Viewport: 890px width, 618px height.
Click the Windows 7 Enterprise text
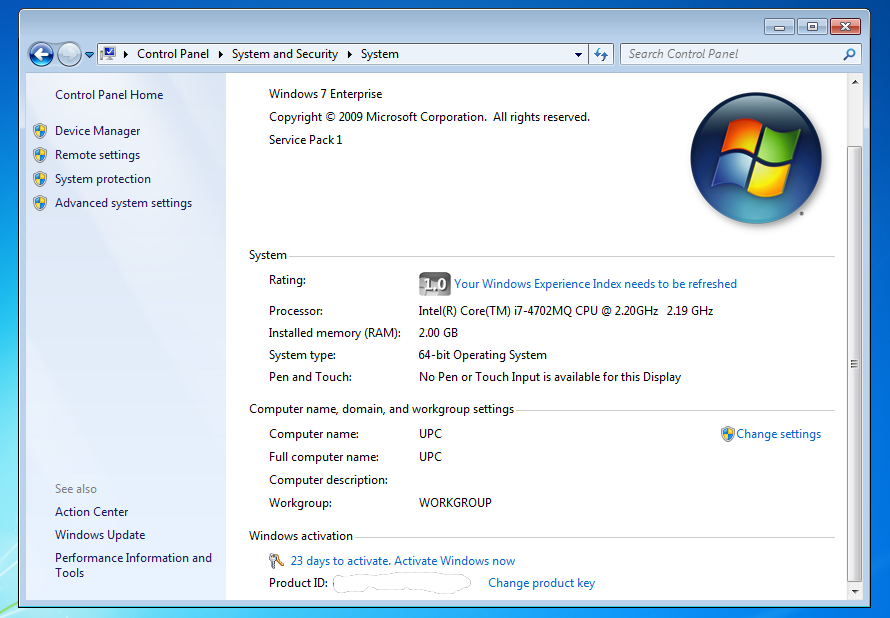325,94
